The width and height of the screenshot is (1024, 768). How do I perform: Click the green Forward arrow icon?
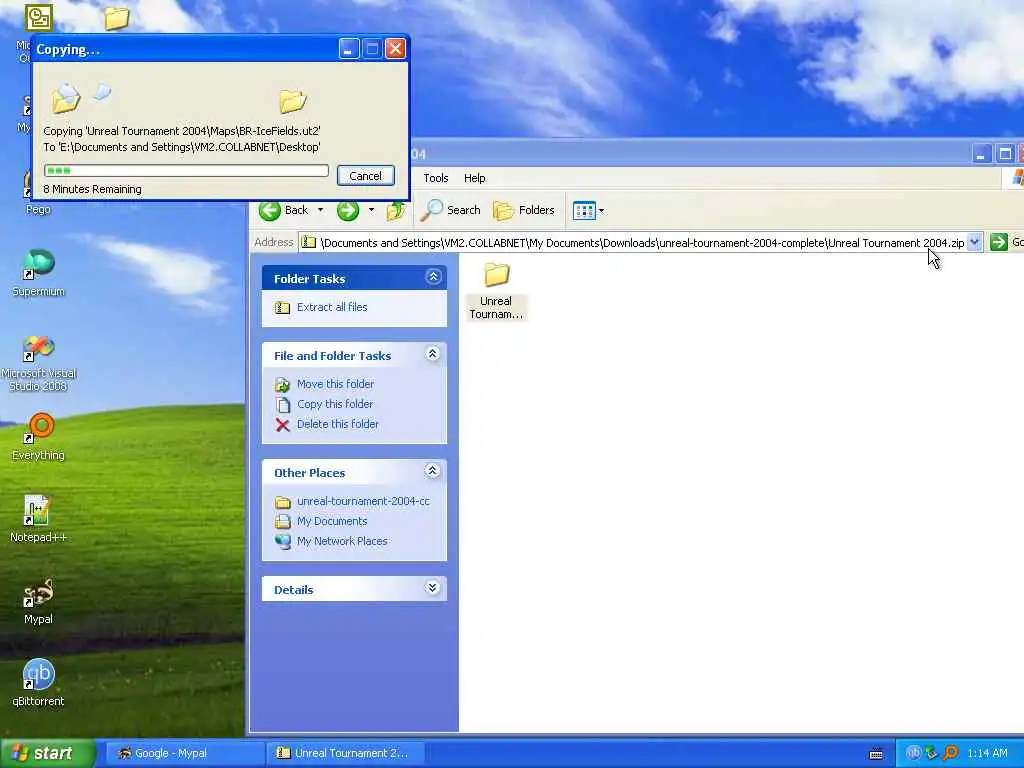click(x=347, y=210)
